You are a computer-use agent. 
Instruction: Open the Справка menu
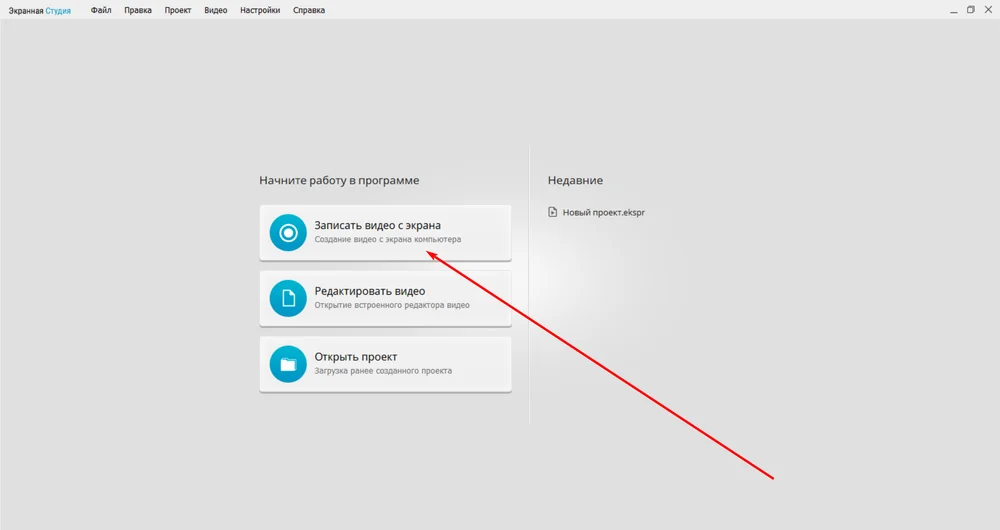[309, 10]
